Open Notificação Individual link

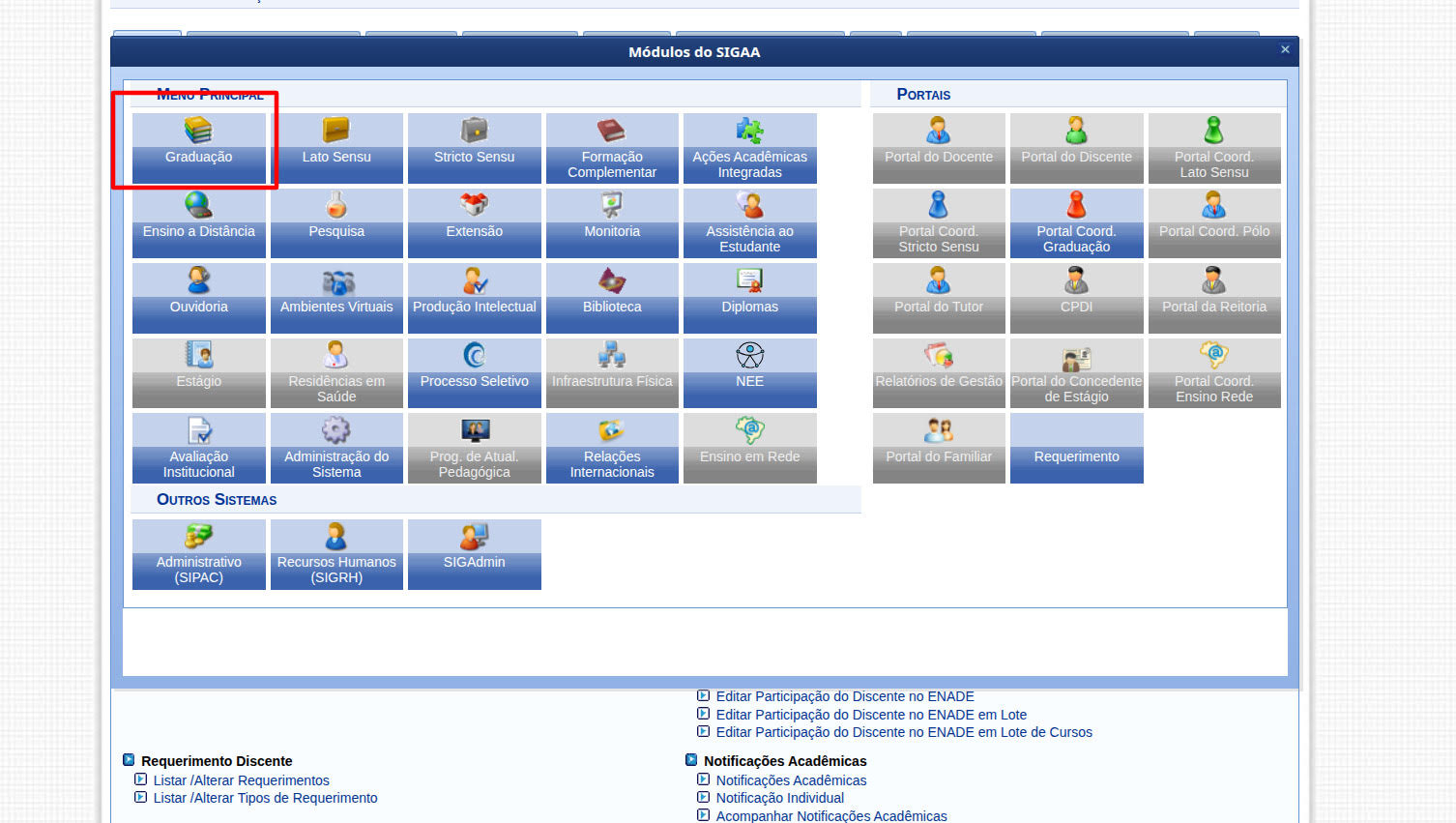pyautogui.click(x=779, y=798)
